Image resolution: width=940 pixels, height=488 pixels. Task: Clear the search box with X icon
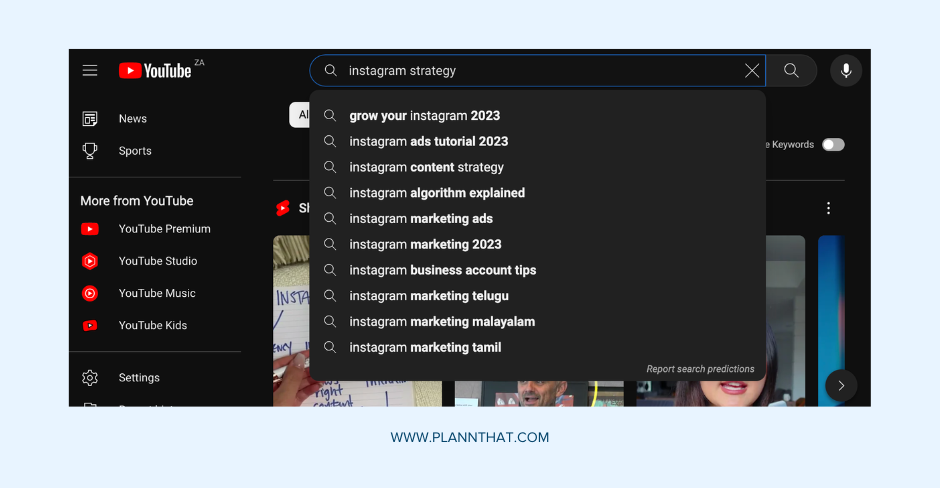pos(752,70)
